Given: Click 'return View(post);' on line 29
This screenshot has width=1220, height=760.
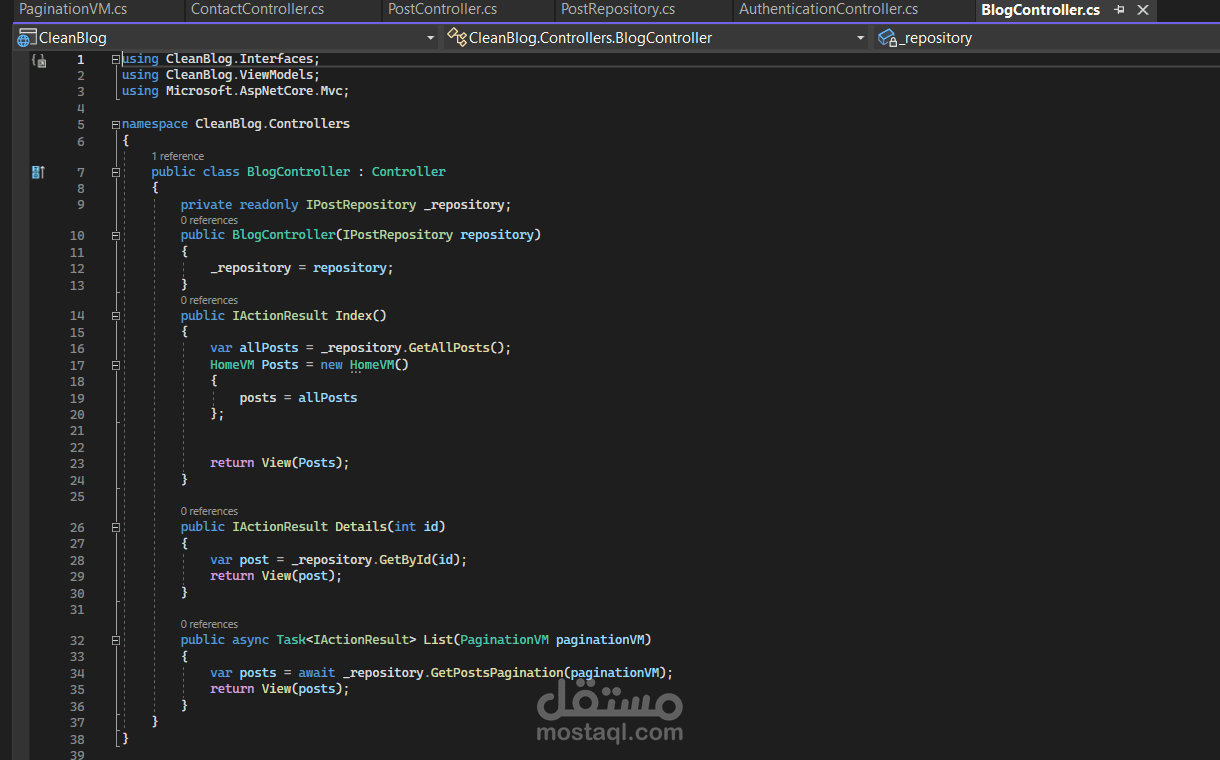Looking at the screenshot, I should coord(276,576).
